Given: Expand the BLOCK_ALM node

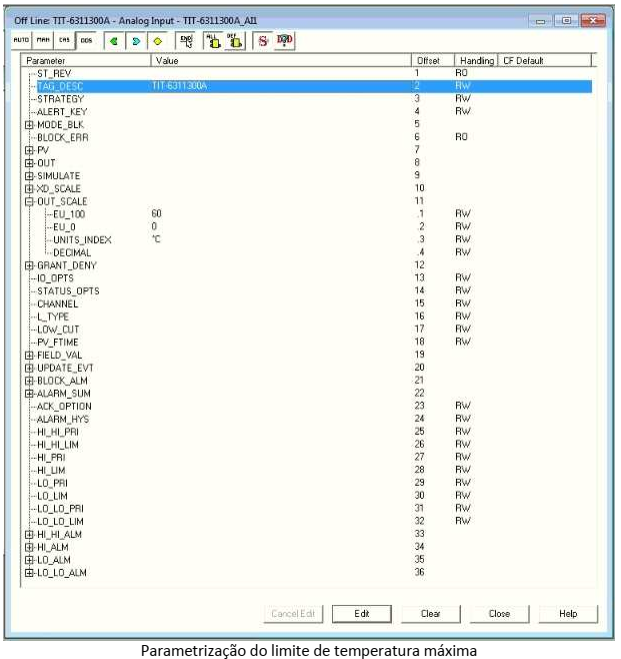Looking at the screenshot, I should coord(29,381).
